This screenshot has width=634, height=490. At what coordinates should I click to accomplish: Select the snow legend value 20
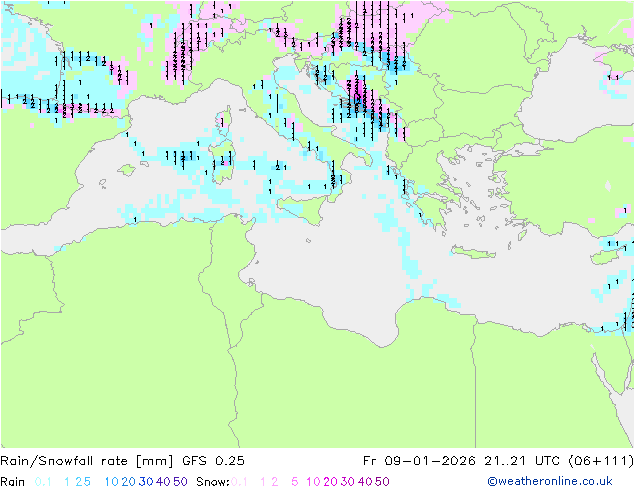point(330,482)
